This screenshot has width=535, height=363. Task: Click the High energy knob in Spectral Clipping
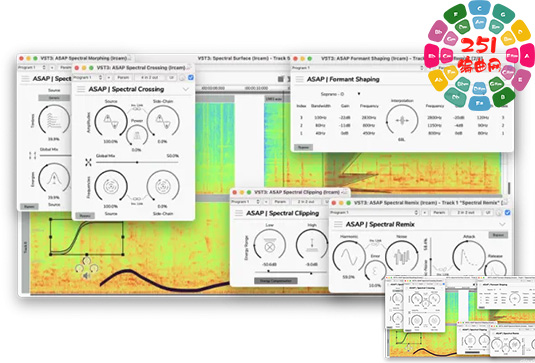point(312,245)
